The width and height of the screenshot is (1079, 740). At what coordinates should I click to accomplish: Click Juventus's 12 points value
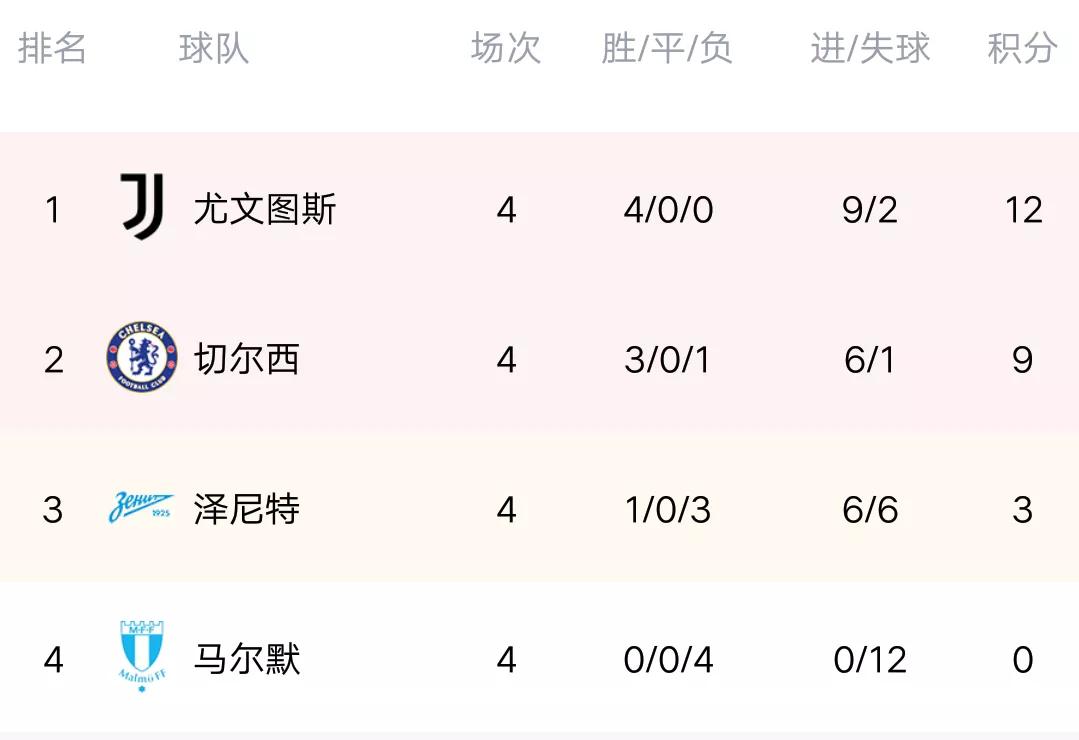[1023, 210]
